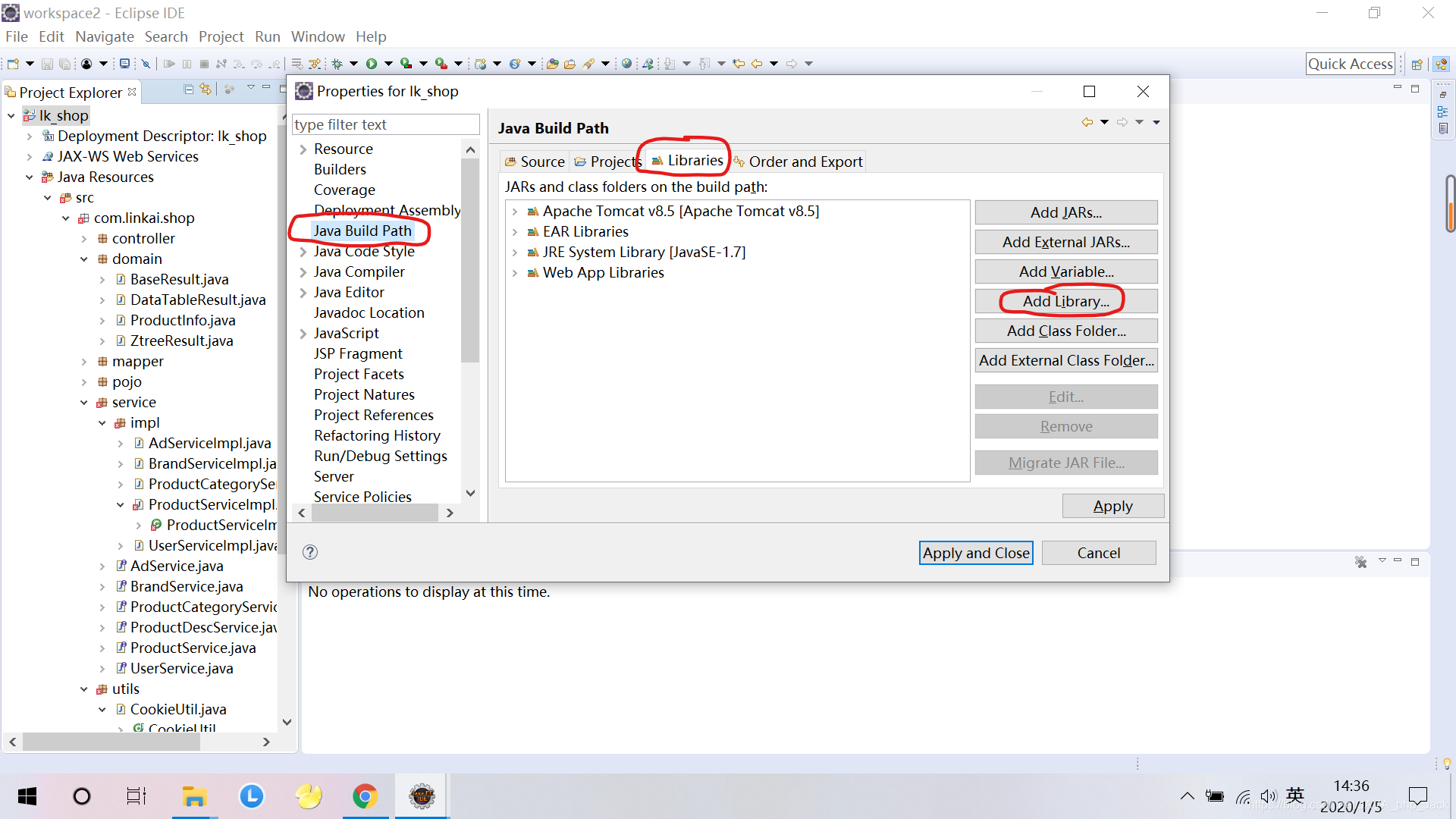The height and width of the screenshot is (819, 1456).
Task: Toggle Link with Editor in Project Explorer
Action: point(206,89)
